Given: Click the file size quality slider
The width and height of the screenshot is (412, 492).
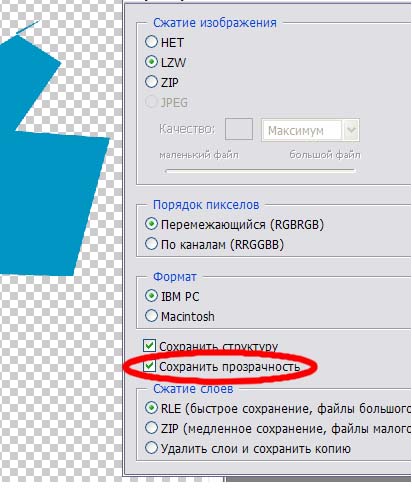Looking at the screenshot, I should 260,171.
